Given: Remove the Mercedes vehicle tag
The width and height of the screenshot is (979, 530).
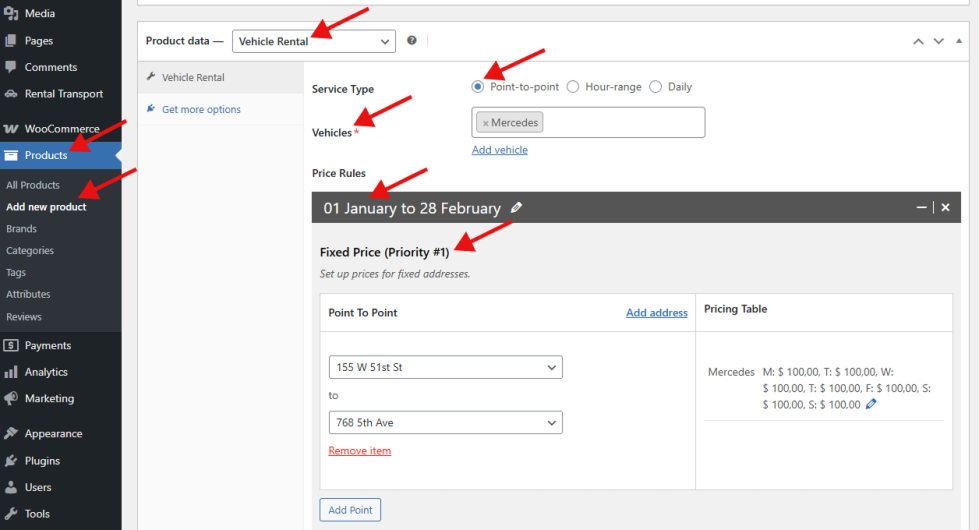Looking at the screenshot, I should pyautogui.click(x=486, y=123).
